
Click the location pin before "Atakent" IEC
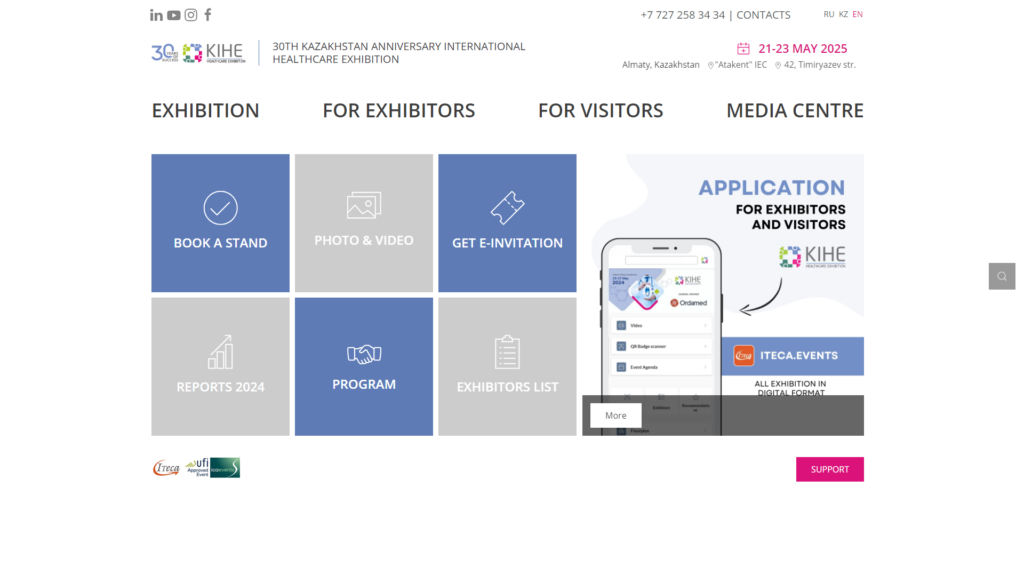point(711,65)
